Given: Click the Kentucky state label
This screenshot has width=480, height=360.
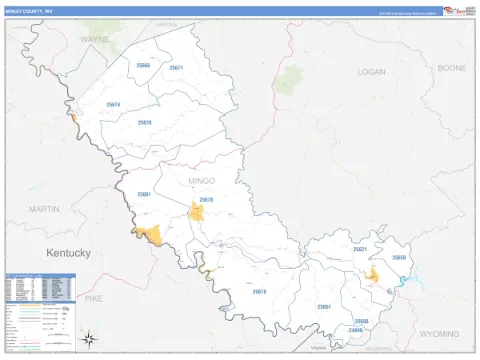Looking at the screenshot, I should 68,253.
